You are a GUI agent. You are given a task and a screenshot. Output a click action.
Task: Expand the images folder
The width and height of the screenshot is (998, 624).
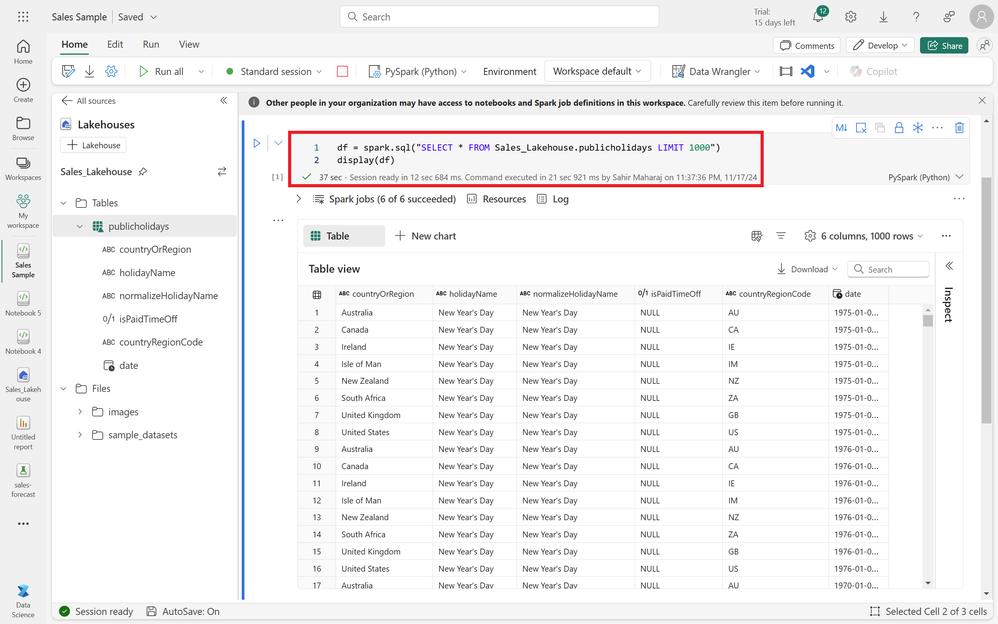pyautogui.click(x=80, y=412)
